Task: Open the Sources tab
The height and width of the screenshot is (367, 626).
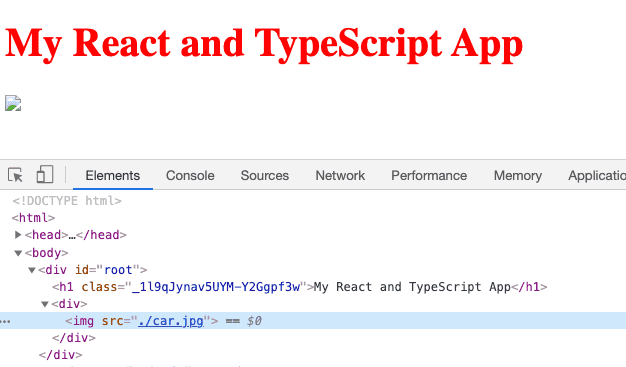Action: 265,175
